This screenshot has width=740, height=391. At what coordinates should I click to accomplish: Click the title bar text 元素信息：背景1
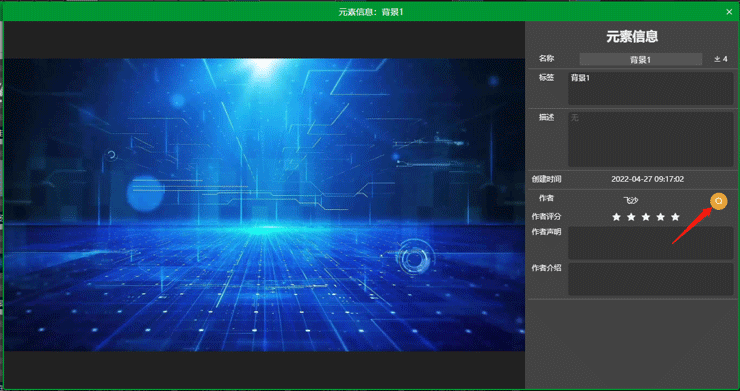click(371, 12)
